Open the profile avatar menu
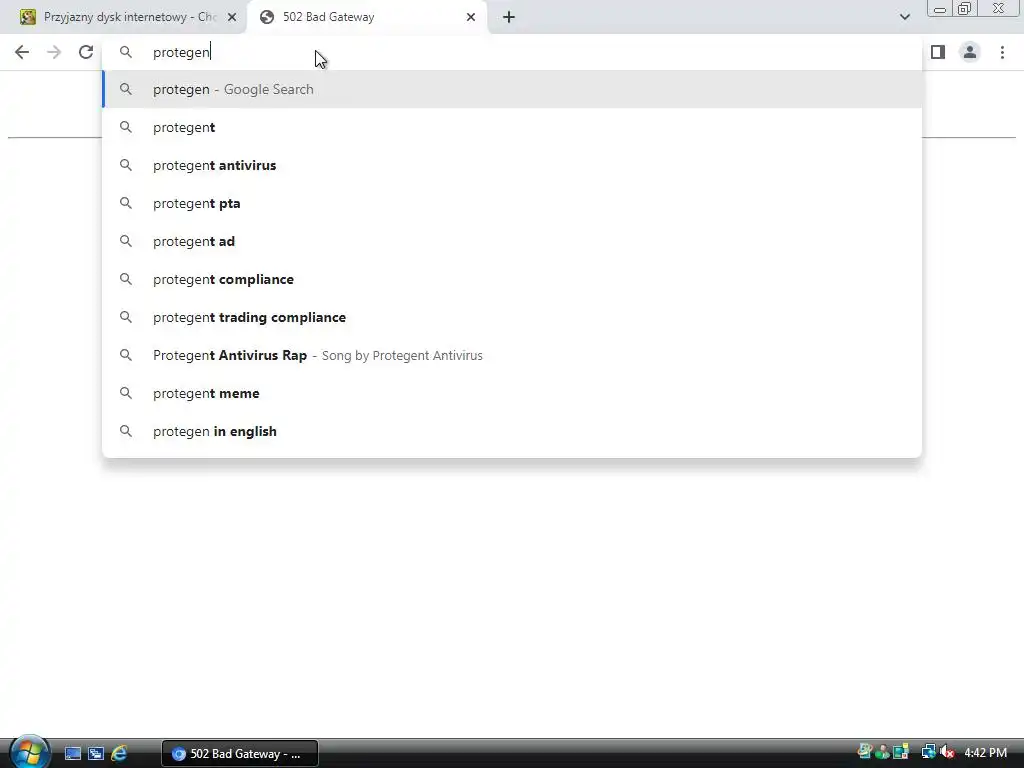Screen dimensions: 1024x768 click(970, 52)
